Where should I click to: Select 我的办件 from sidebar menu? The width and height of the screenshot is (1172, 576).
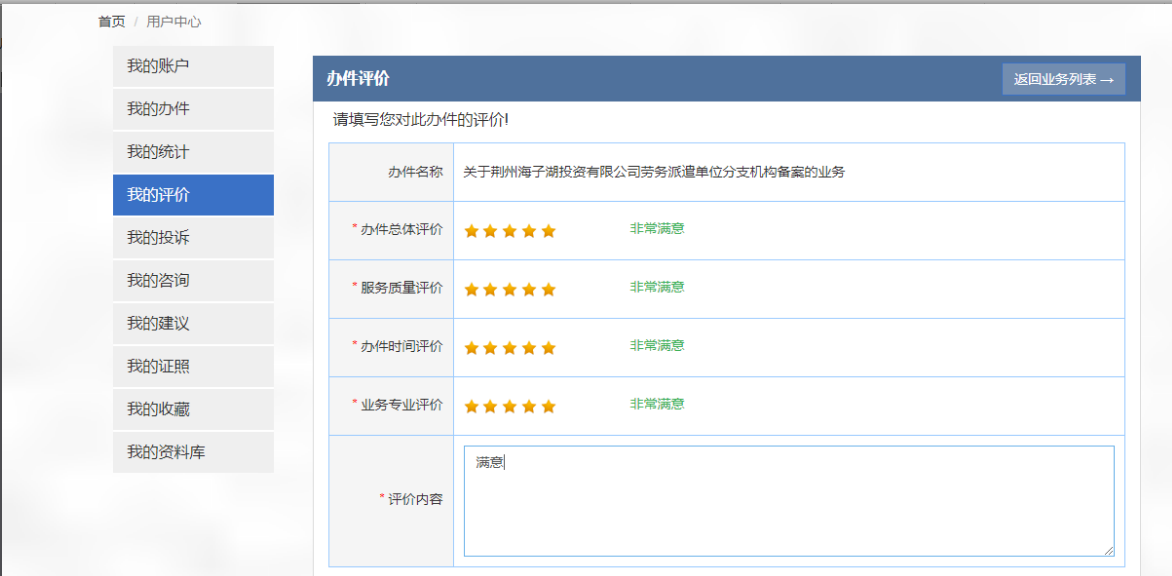(193, 109)
